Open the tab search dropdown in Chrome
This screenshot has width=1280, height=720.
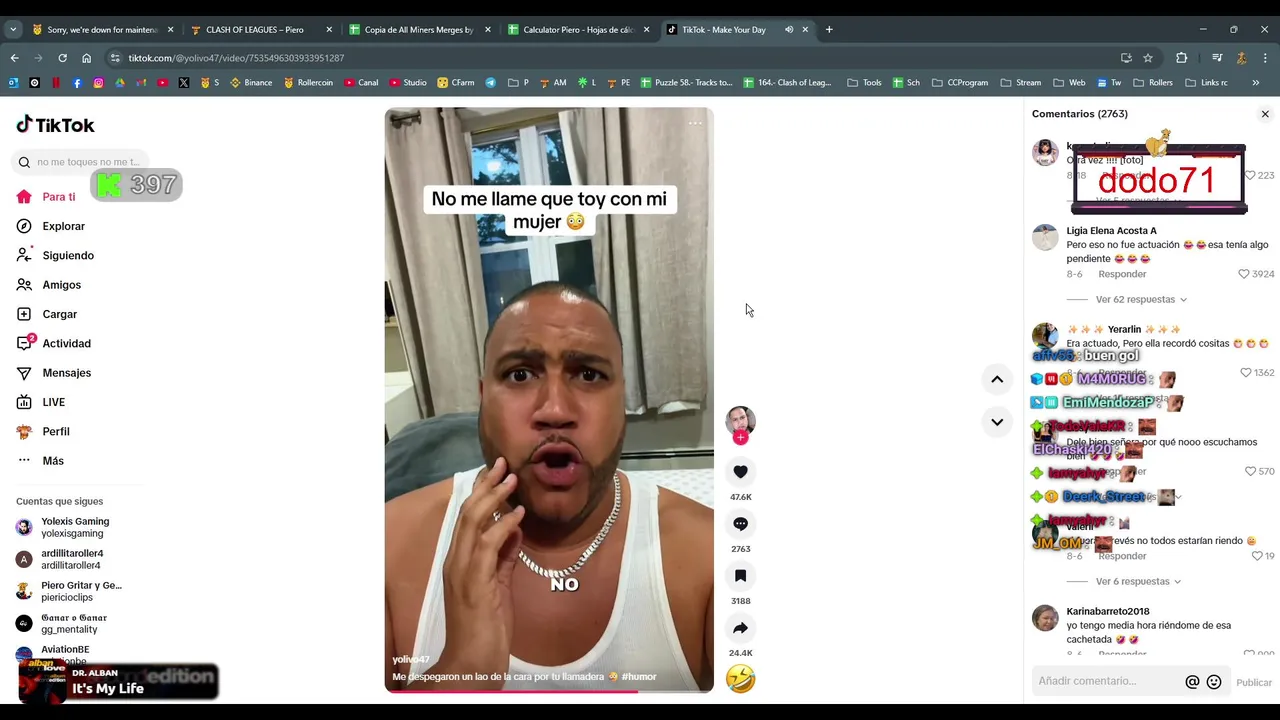click(x=13, y=30)
